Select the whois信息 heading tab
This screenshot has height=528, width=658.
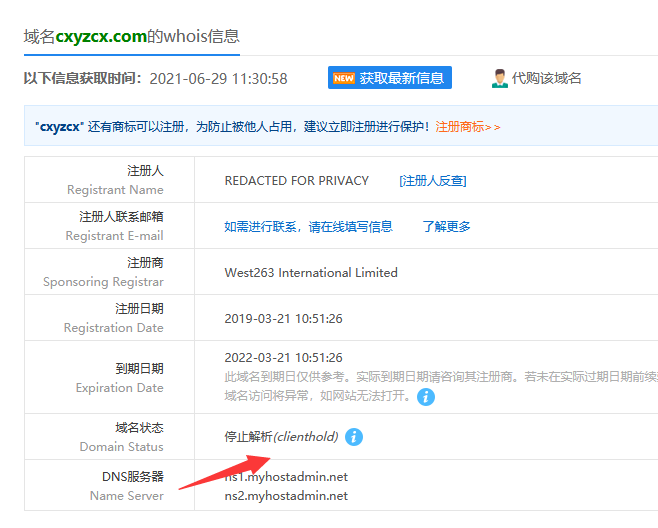pos(132,36)
